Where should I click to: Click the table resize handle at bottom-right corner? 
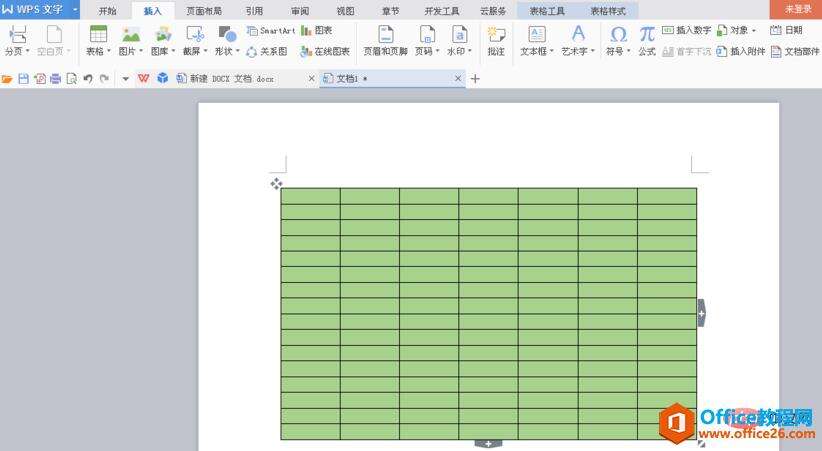click(701, 444)
